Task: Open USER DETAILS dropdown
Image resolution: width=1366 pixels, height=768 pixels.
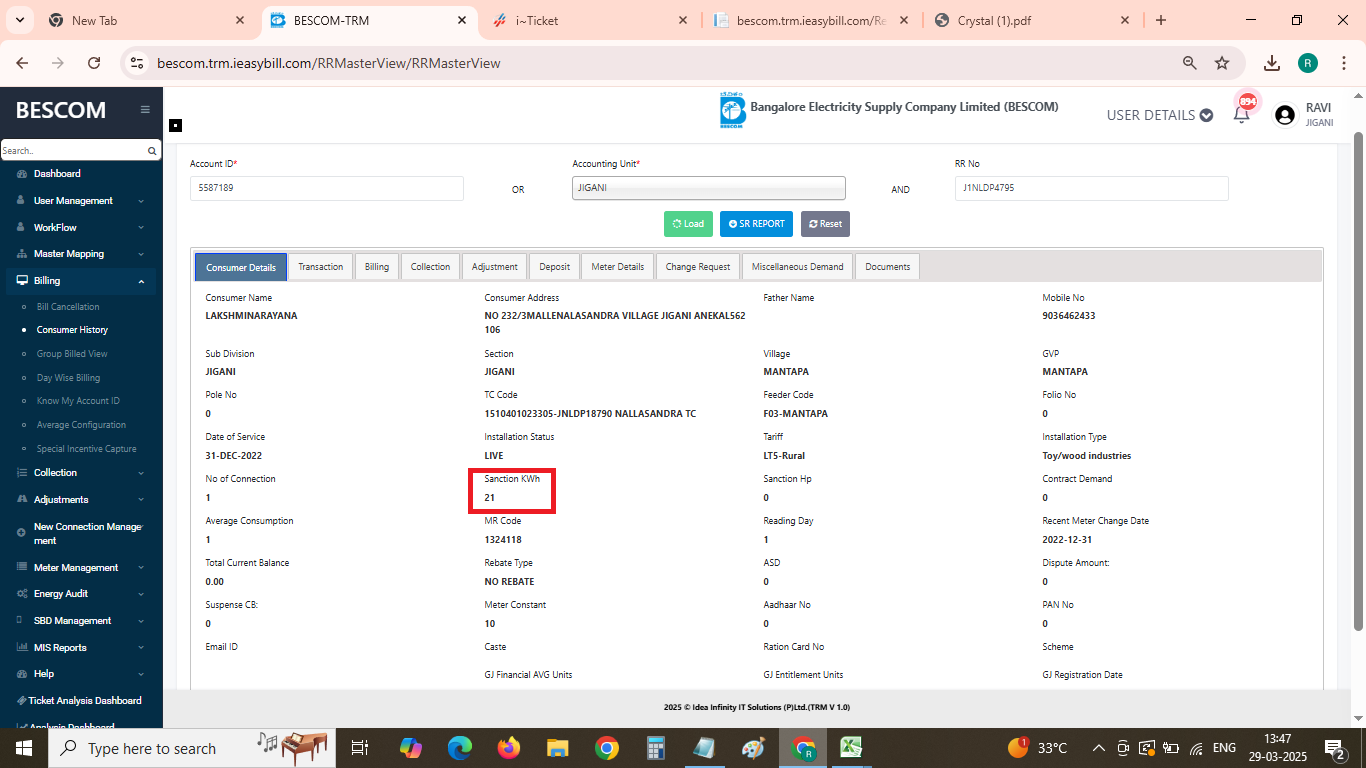Action: pos(1160,115)
